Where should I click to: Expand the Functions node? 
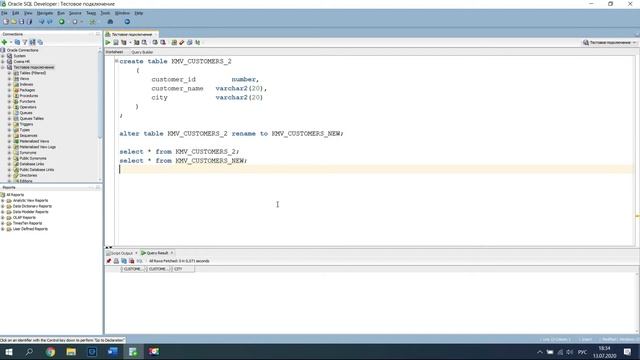9,101
